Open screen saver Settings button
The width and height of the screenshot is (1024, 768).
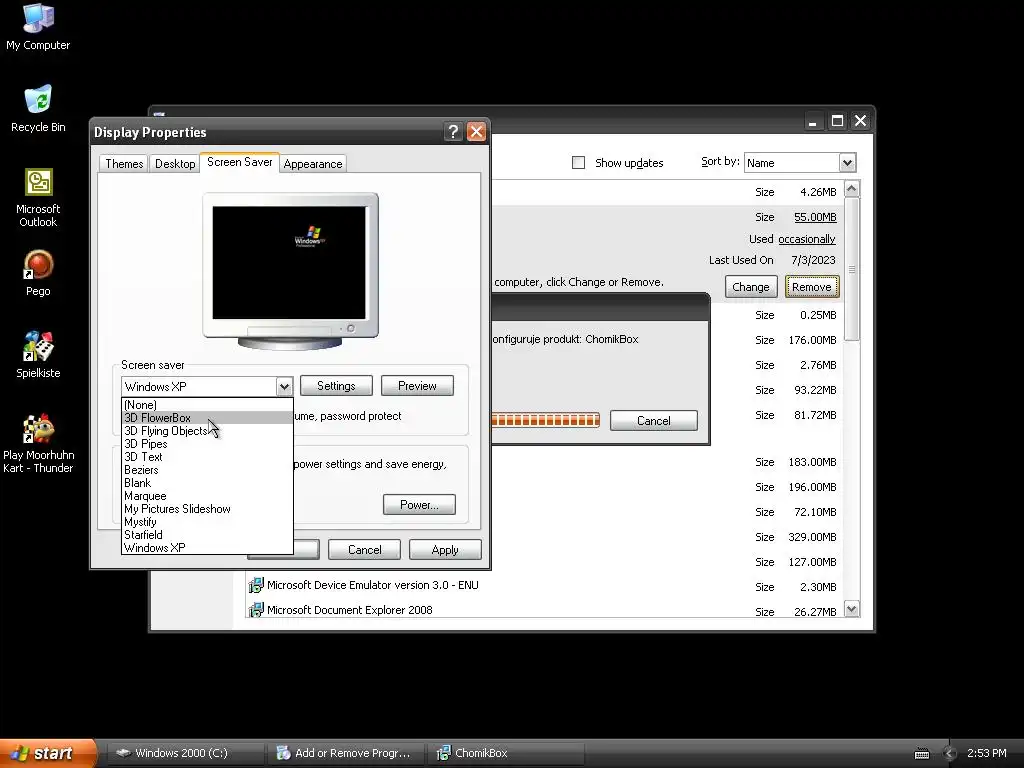pyautogui.click(x=336, y=386)
